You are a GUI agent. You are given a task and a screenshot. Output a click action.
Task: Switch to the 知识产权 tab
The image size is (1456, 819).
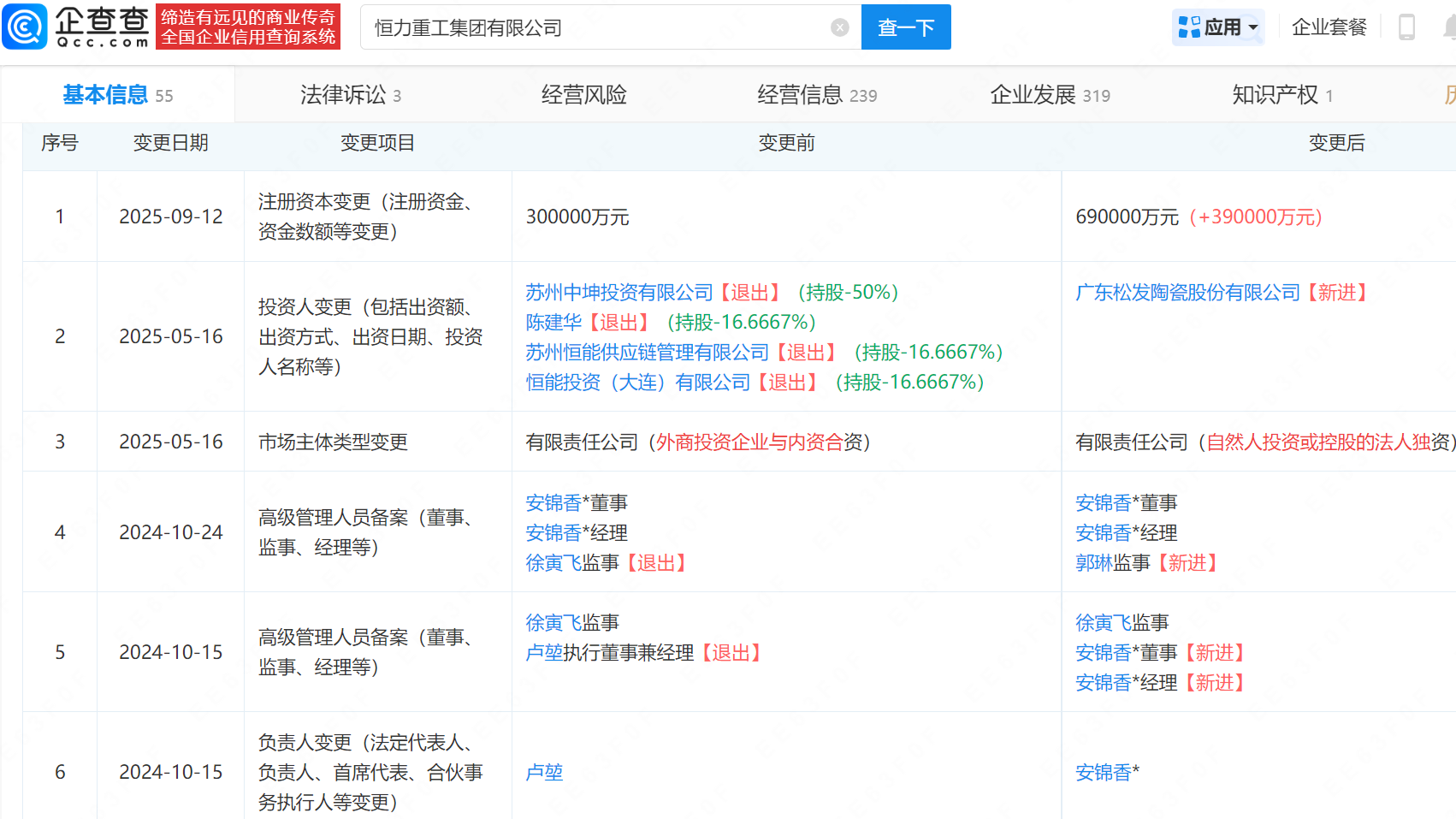[x=1282, y=95]
